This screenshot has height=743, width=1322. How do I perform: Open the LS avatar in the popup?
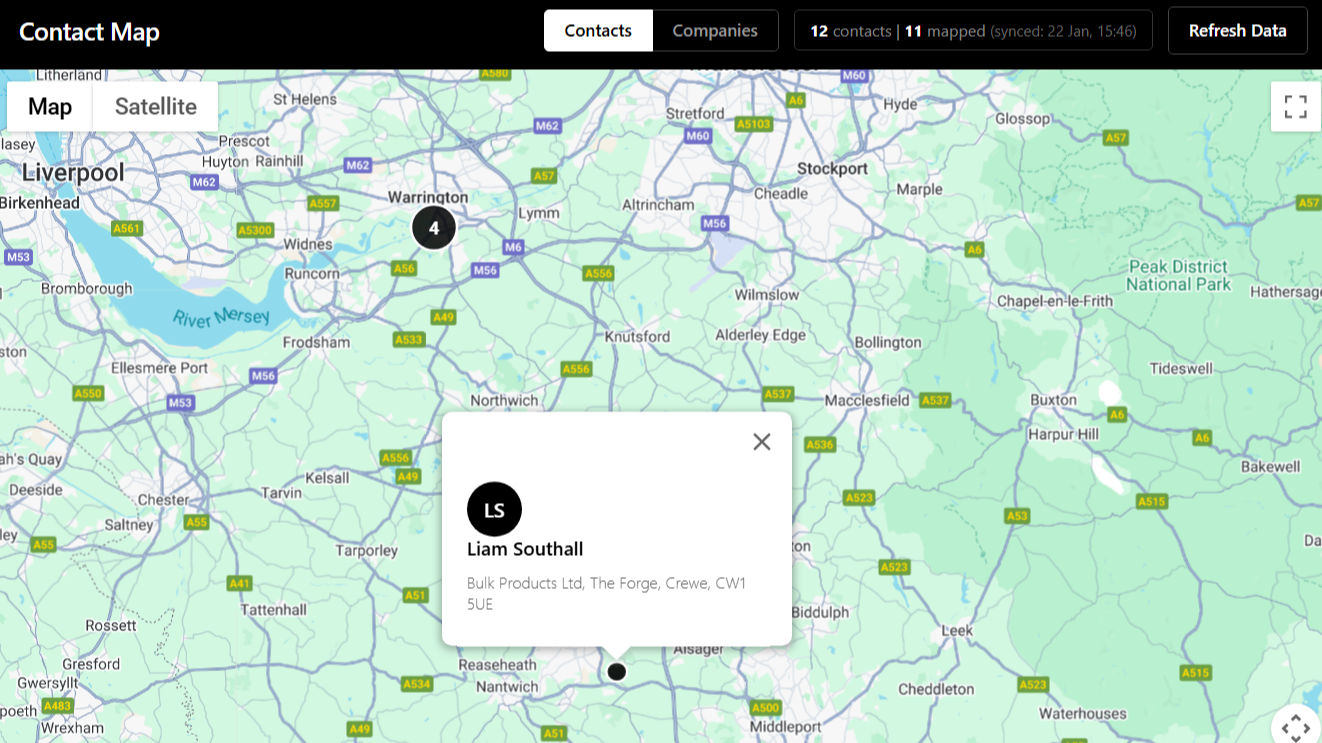coord(495,509)
